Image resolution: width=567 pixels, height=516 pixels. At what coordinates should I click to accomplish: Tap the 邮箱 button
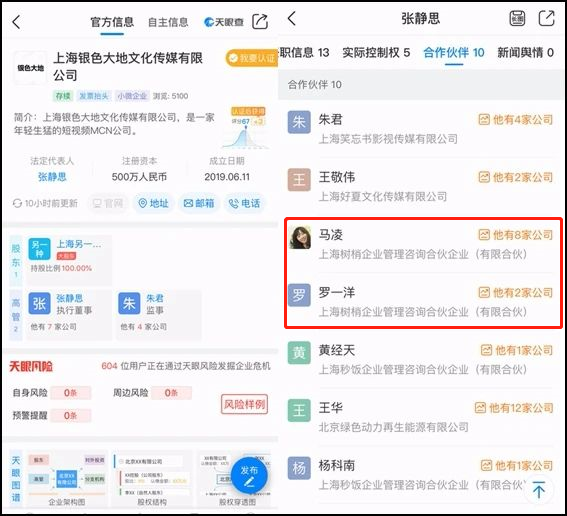(x=199, y=204)
